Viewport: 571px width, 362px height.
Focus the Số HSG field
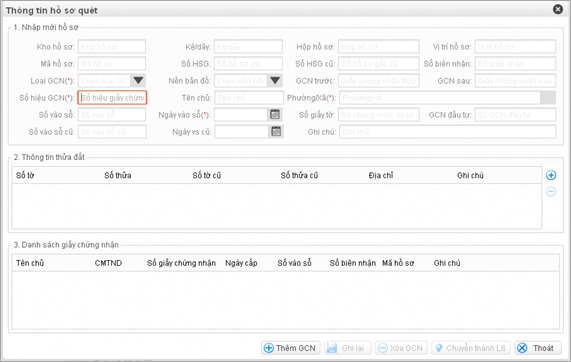tap(248, 64)
